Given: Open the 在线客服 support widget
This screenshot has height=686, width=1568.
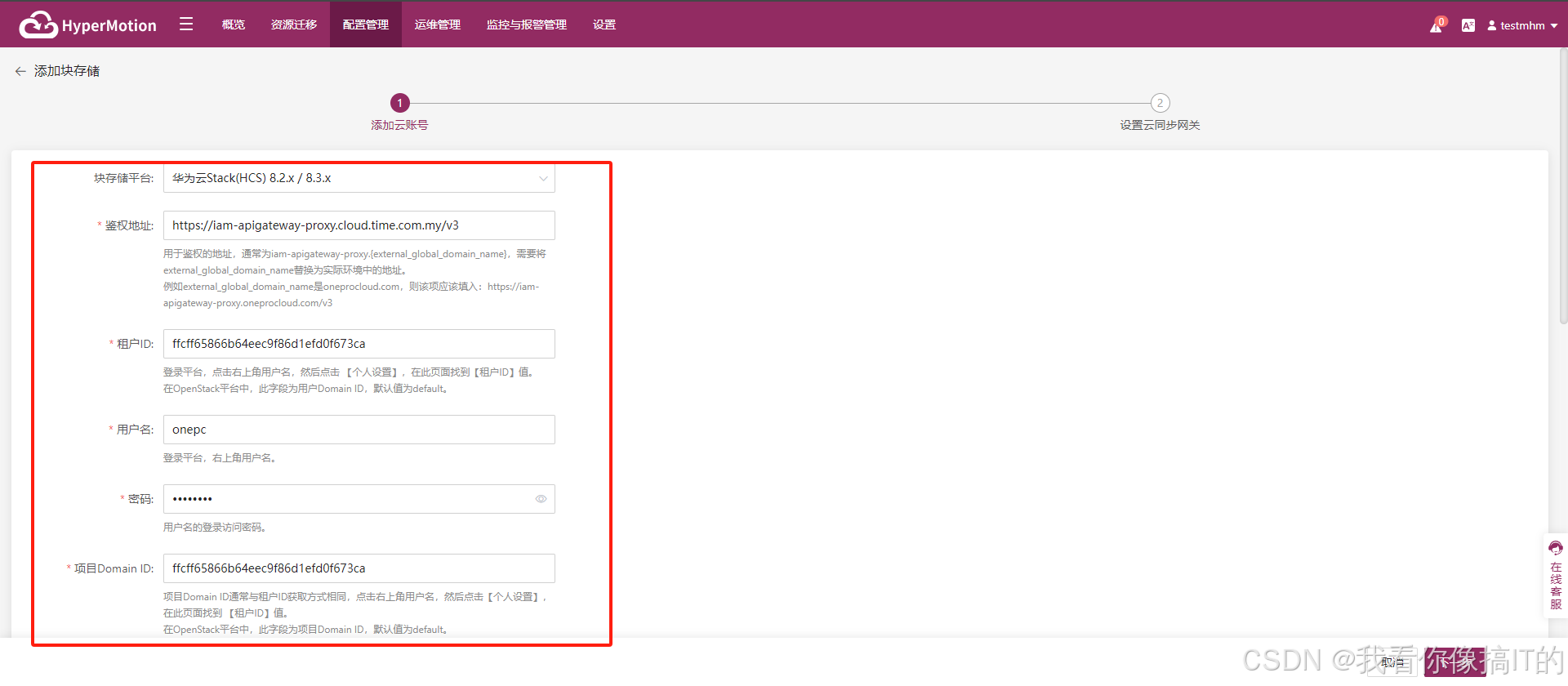Looking at the screenshot, I should click(x=1556, y=576).
